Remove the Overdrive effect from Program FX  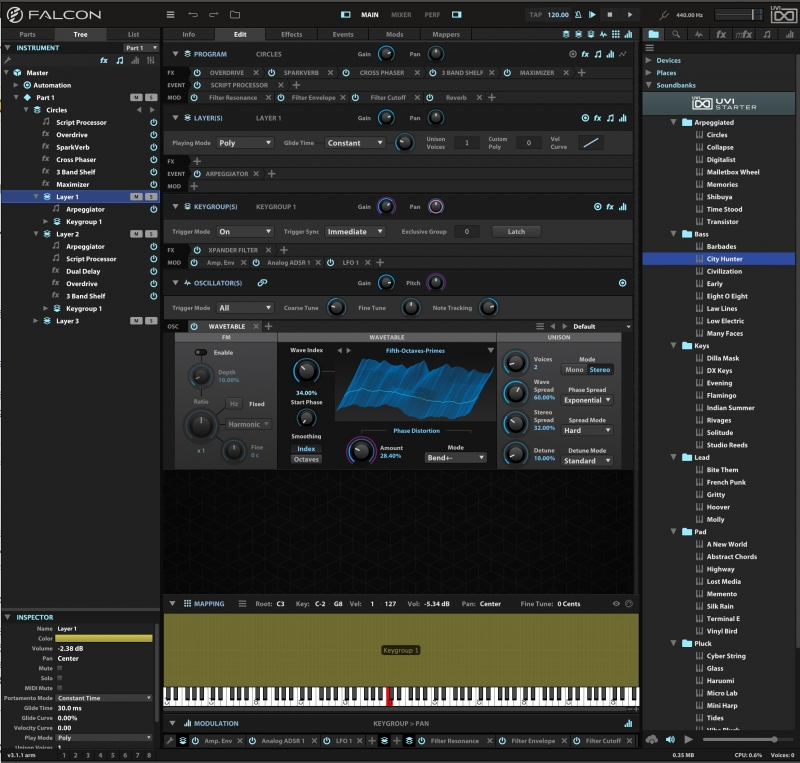point(256,73)
